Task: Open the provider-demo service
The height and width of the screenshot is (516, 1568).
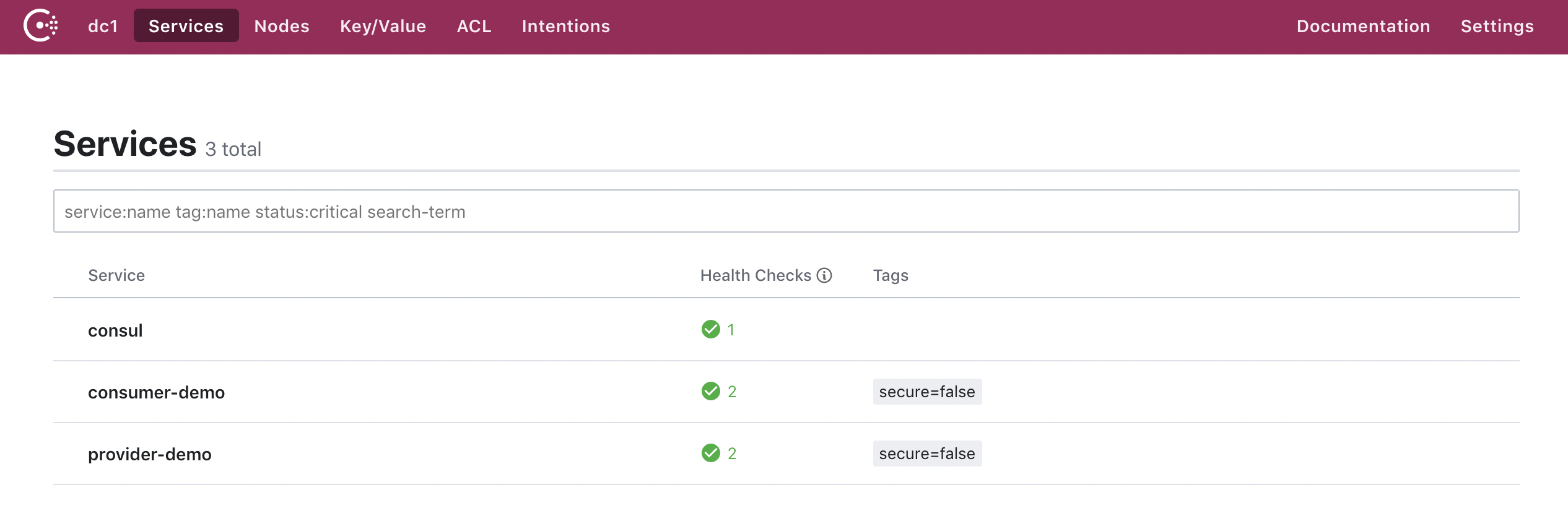Action: tap(150, 454)
